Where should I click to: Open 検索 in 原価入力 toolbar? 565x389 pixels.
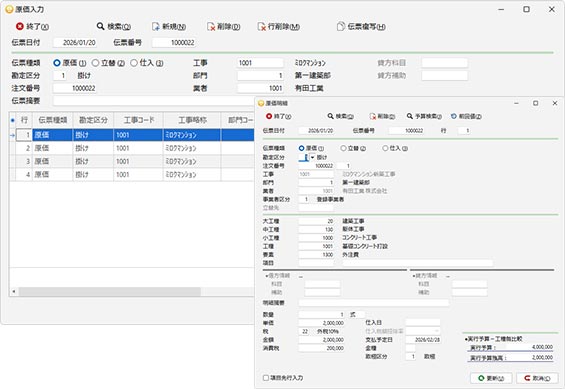[114, 26]
